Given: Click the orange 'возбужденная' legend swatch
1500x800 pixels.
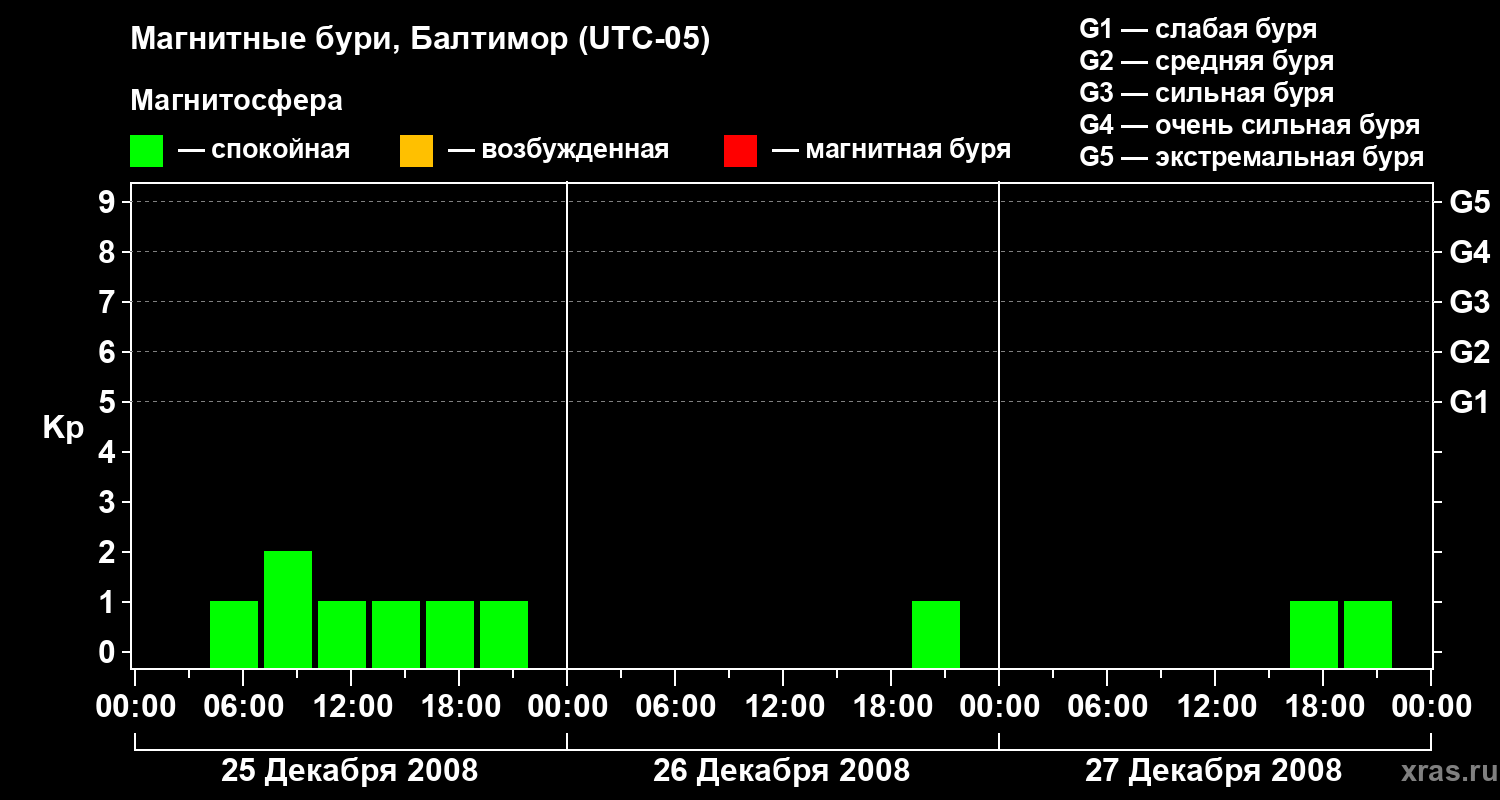Looking at the screenshot, I should [x=416, y=151].
